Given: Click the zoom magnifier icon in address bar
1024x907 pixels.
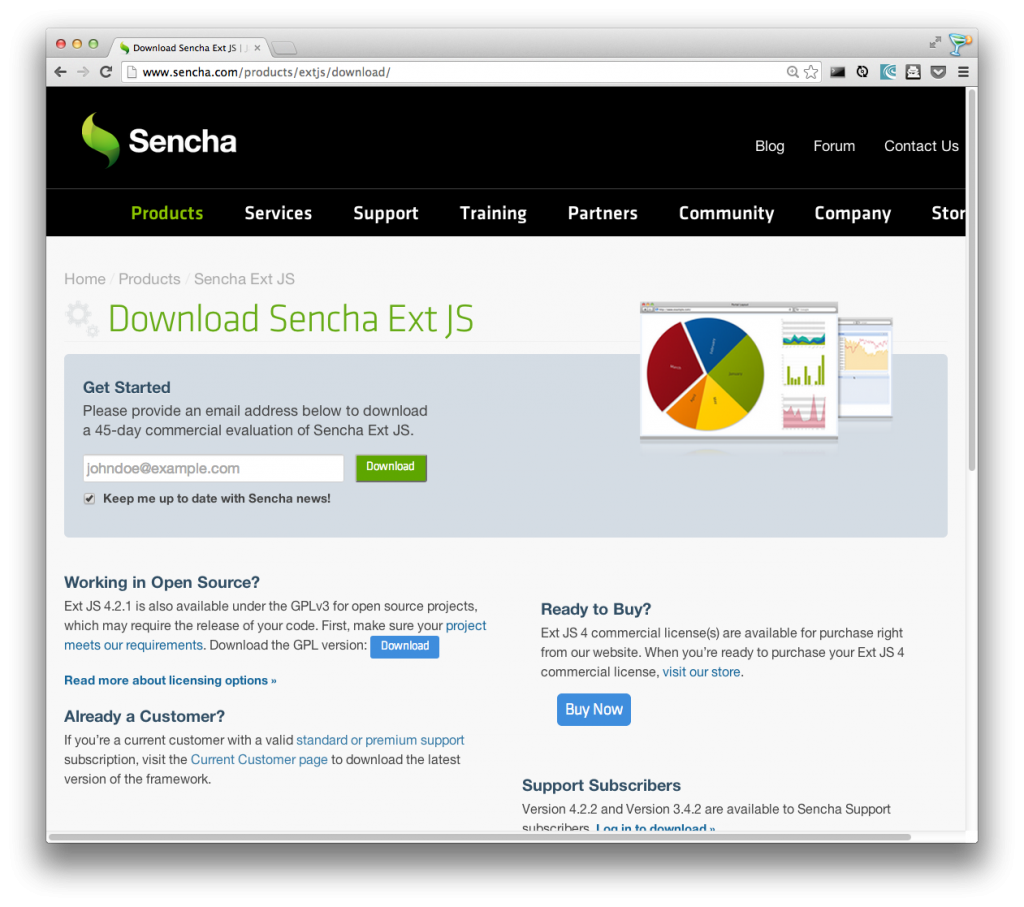Looking at the screenshot, I should tap(792, 72).
